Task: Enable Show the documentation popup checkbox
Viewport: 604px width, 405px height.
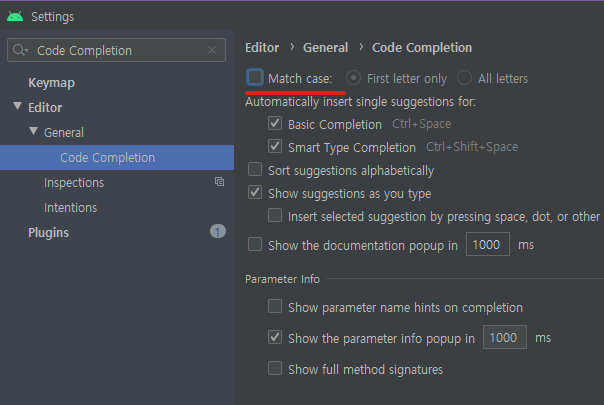Action: pos(255,244)
